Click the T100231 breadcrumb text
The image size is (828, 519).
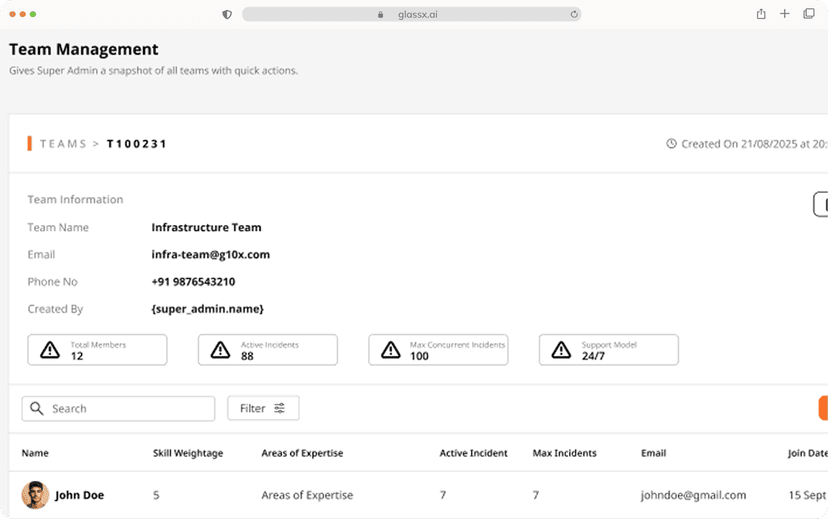(x=136, y=144)
